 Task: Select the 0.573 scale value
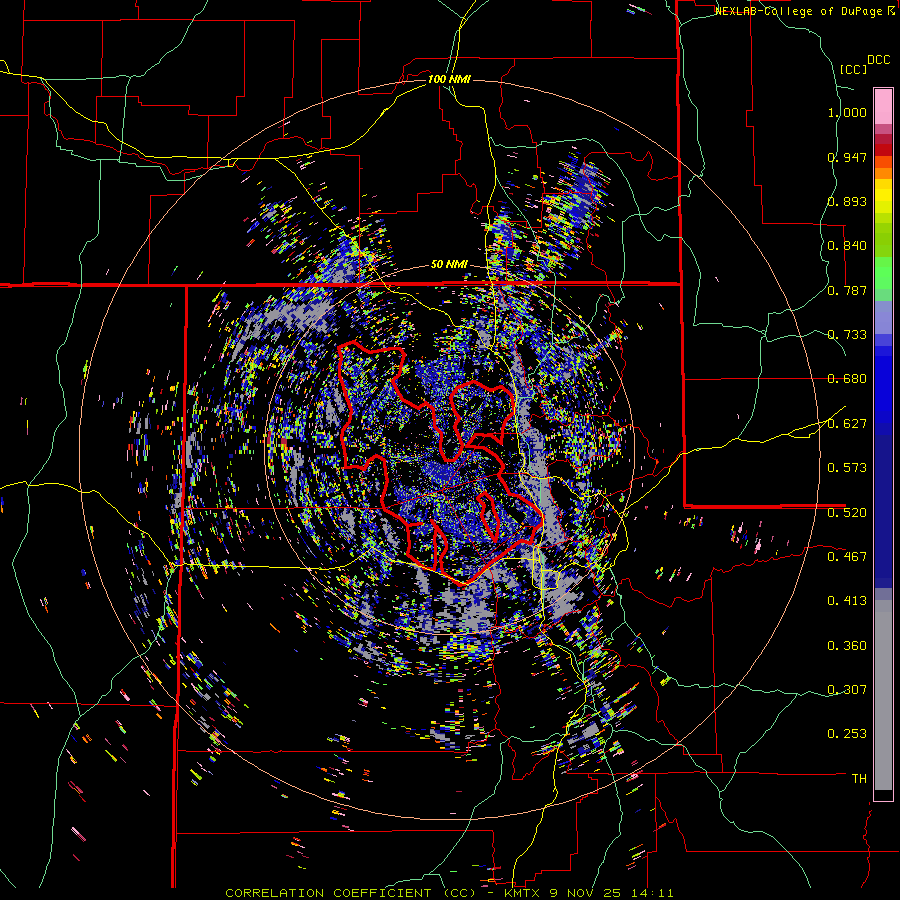(x=847, y=468)
